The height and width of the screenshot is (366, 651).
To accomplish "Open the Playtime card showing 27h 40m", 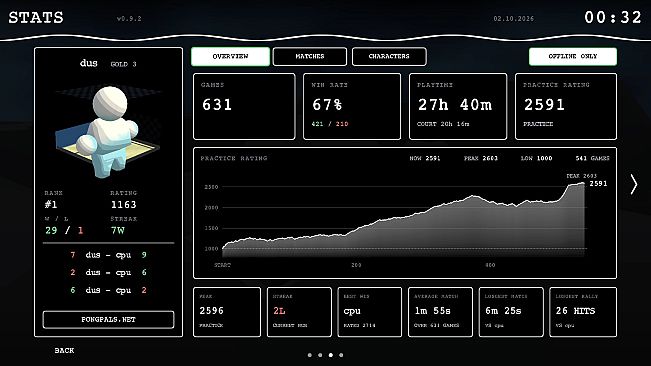I will point(458,106).
